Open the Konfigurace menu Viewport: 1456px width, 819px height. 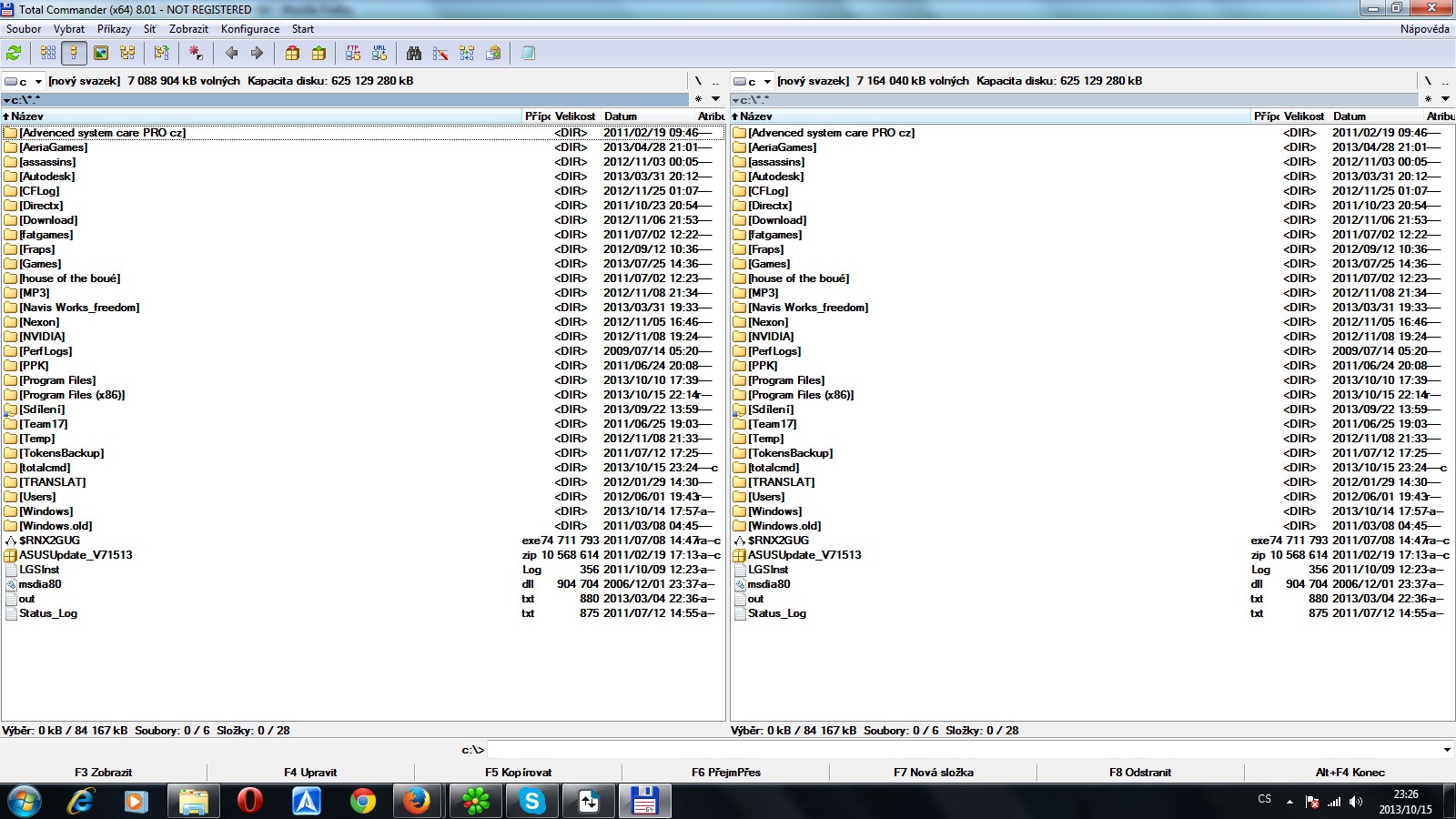[250, 29]
